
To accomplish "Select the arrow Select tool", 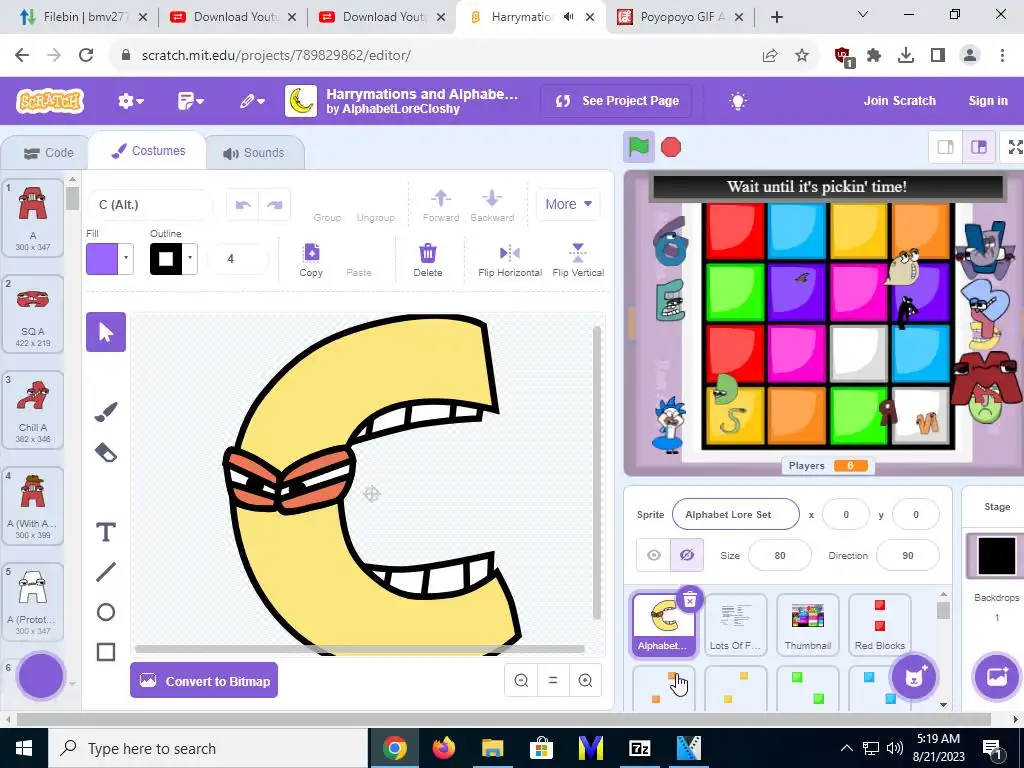I will [x=106, y=332].
